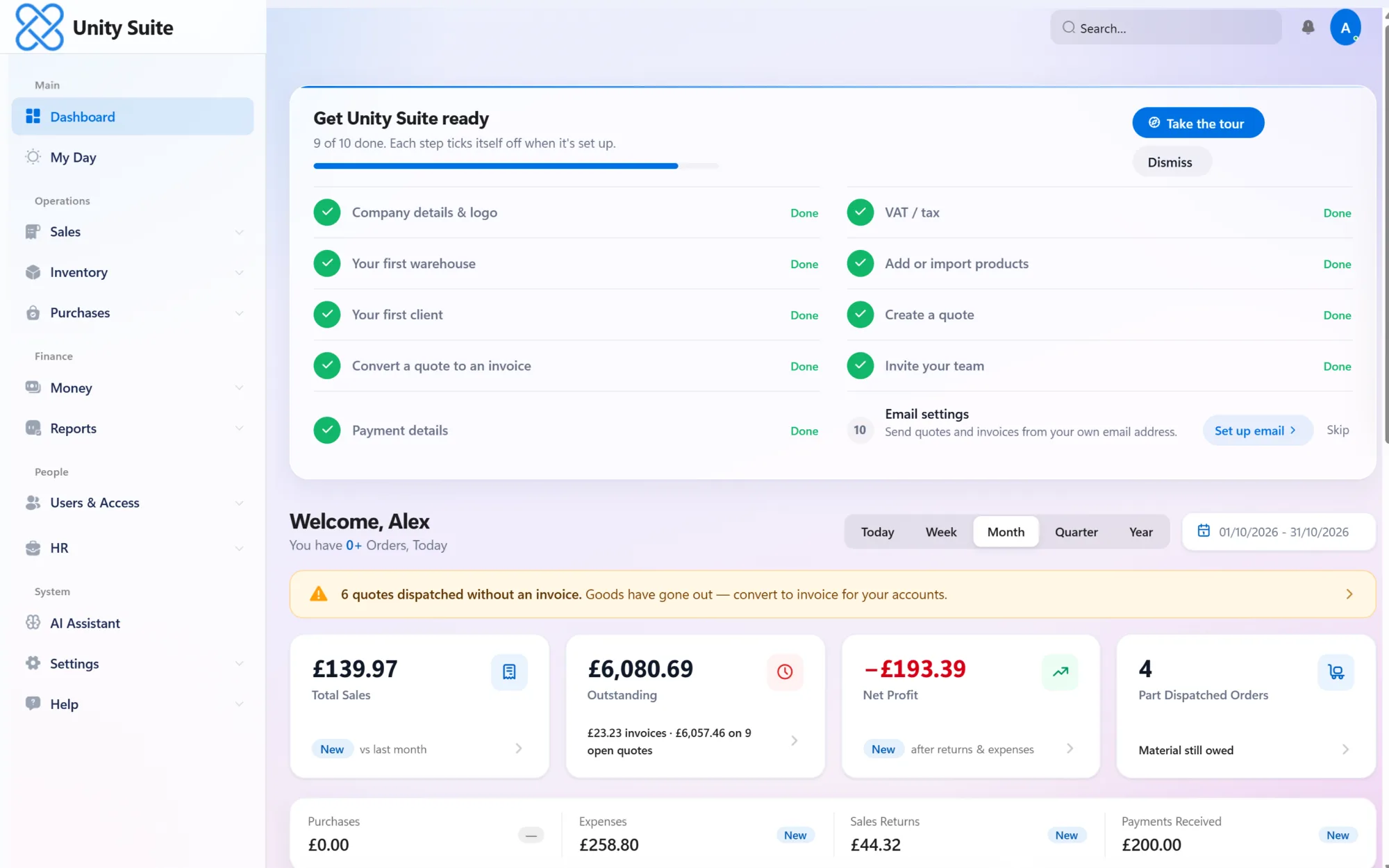Click the Dashboard grid icon
Screen dimensions: 1389x868
pyautogui.click(x=33, y=116)
